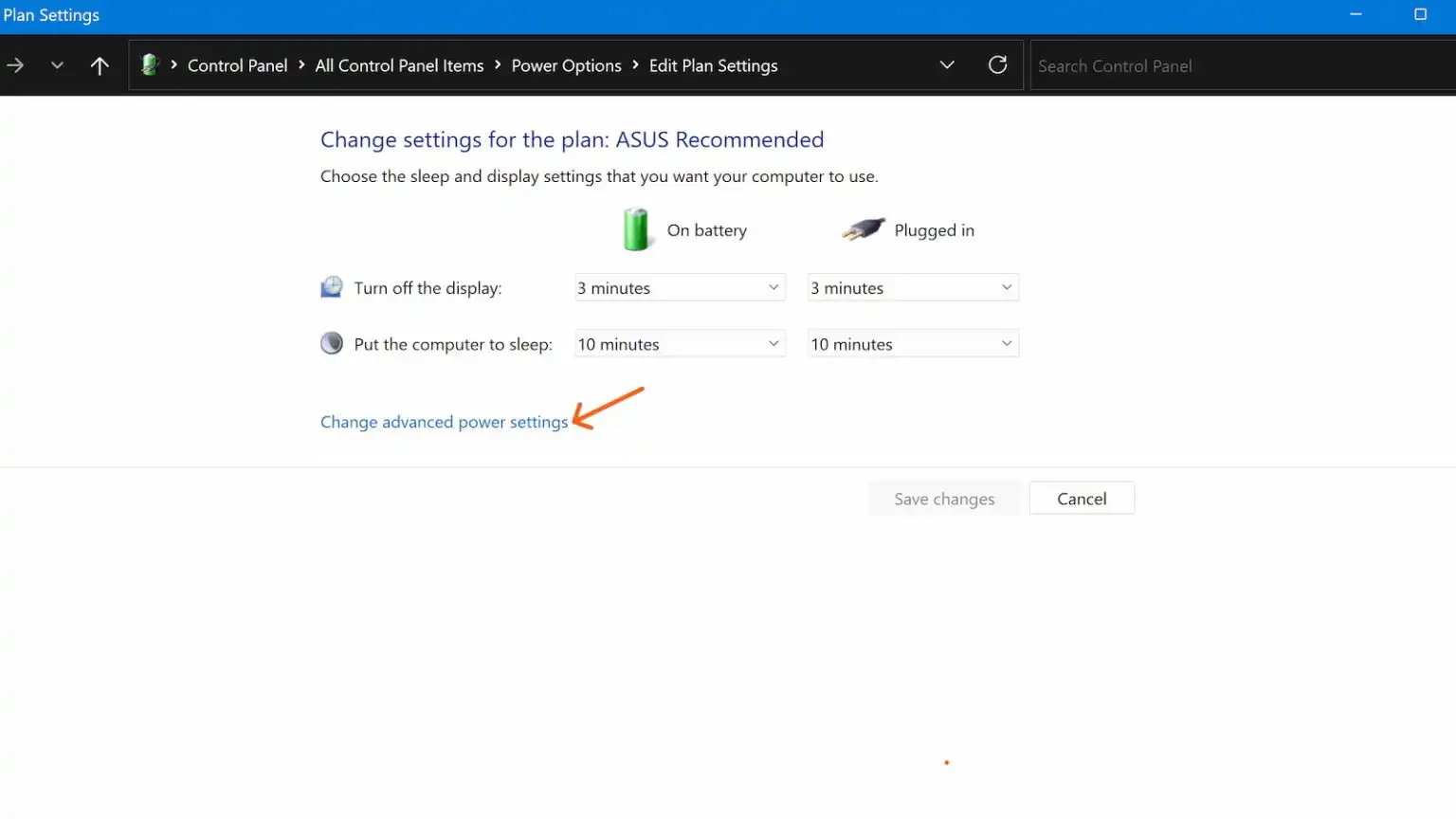Go up one level with the up arrow
1456x819 pixels.
tap(100, 65)
